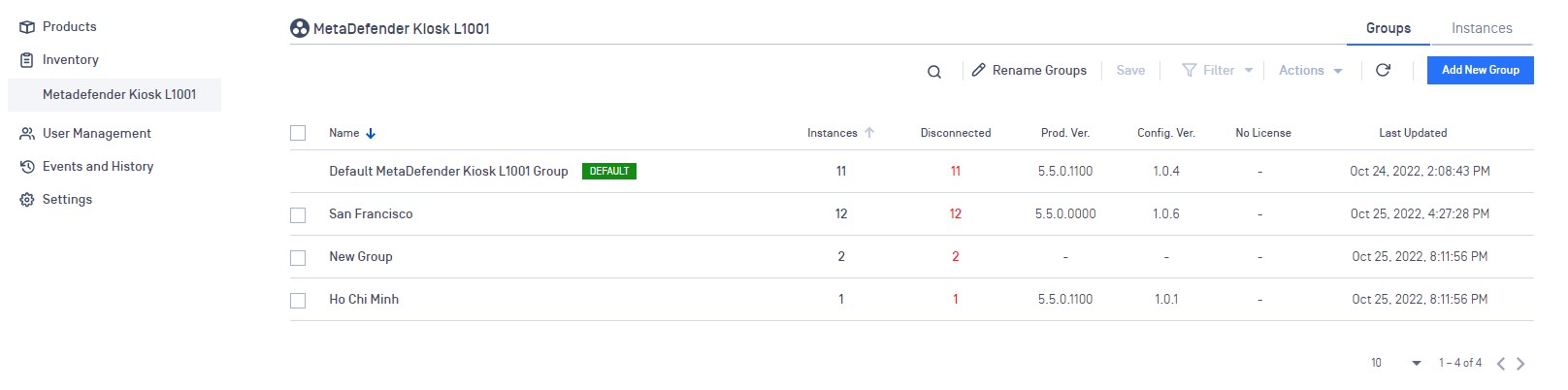
Task: Click the Rename Groups button
Action: pyautogui.click(x=1029, y=71)
